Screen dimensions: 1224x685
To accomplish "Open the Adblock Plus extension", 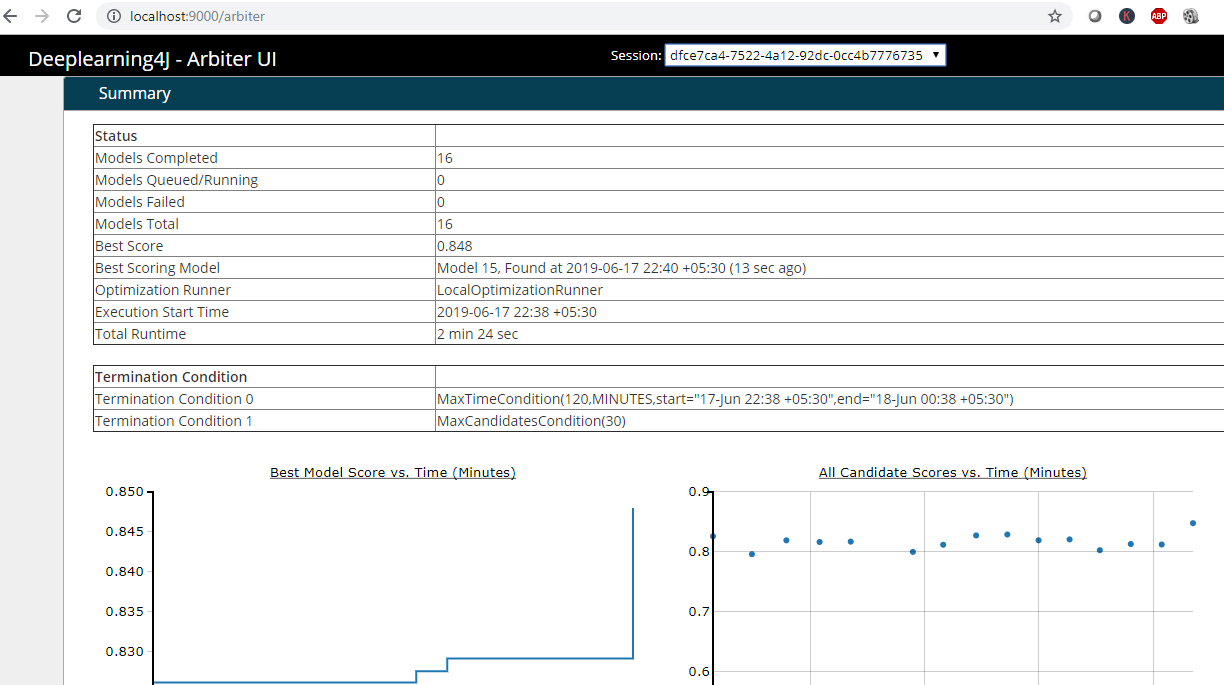I will (1158, 16).
